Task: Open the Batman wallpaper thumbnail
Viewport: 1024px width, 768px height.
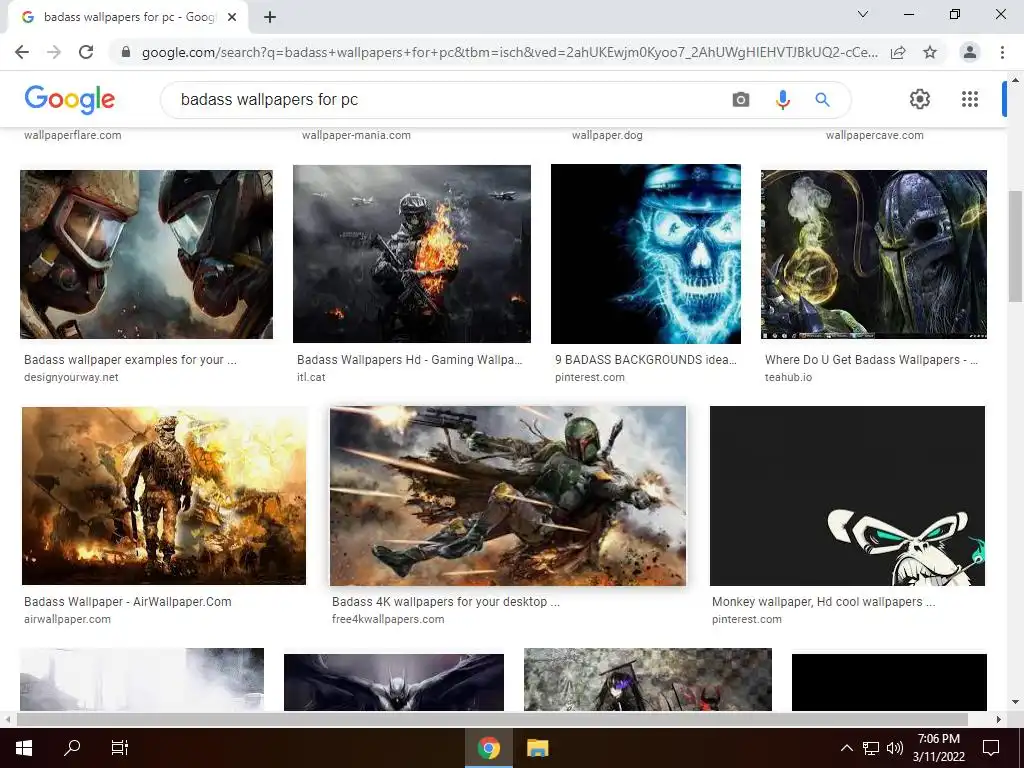Action: (394, 682)
